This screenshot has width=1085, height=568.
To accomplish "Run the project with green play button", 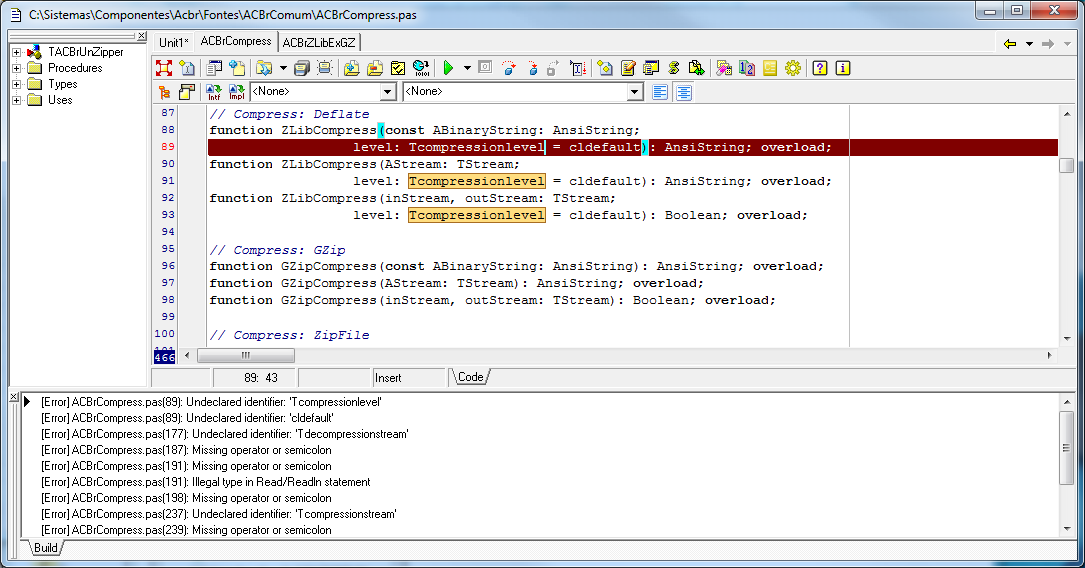I will 448,68.
